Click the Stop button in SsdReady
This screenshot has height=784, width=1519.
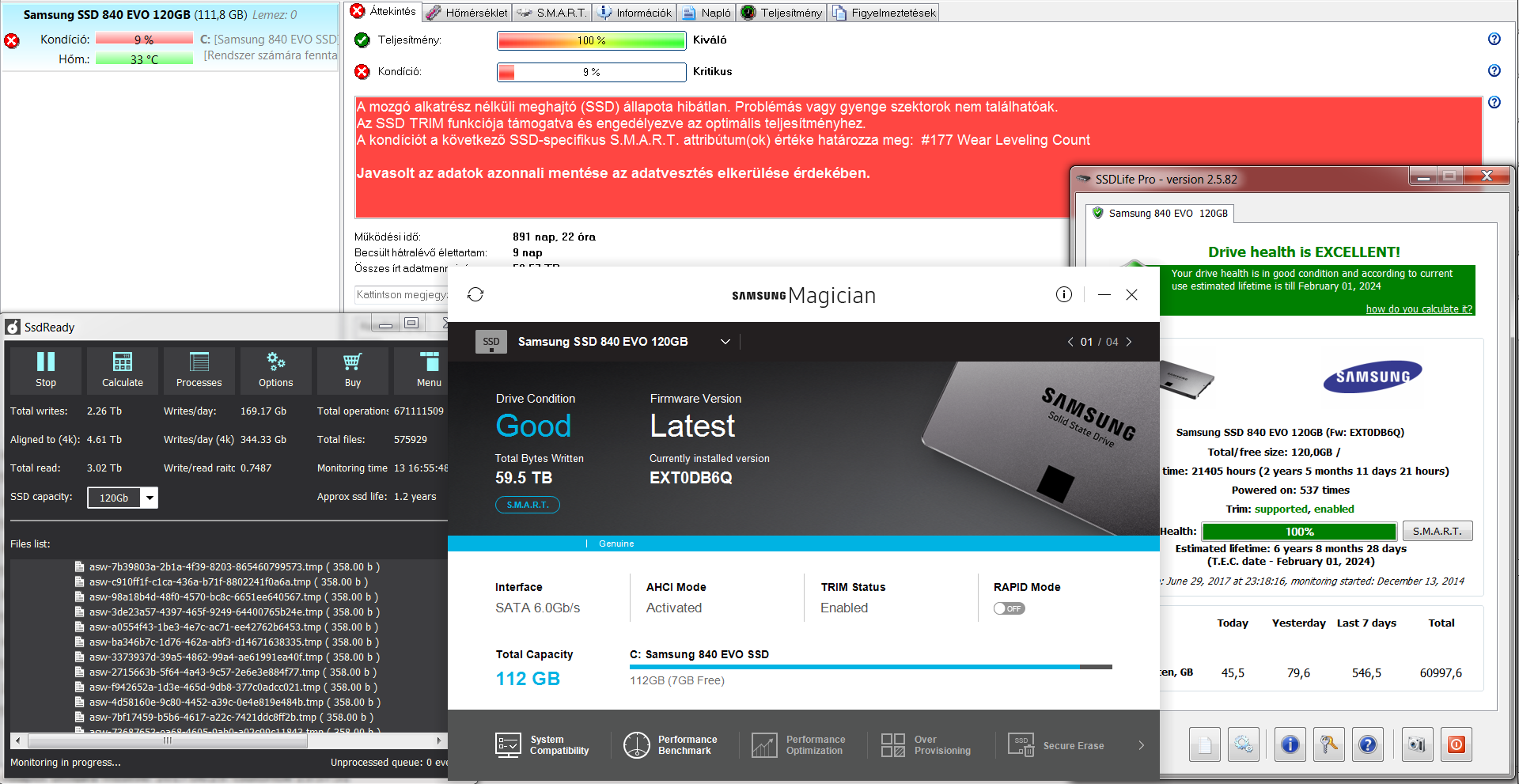[46, 370]
